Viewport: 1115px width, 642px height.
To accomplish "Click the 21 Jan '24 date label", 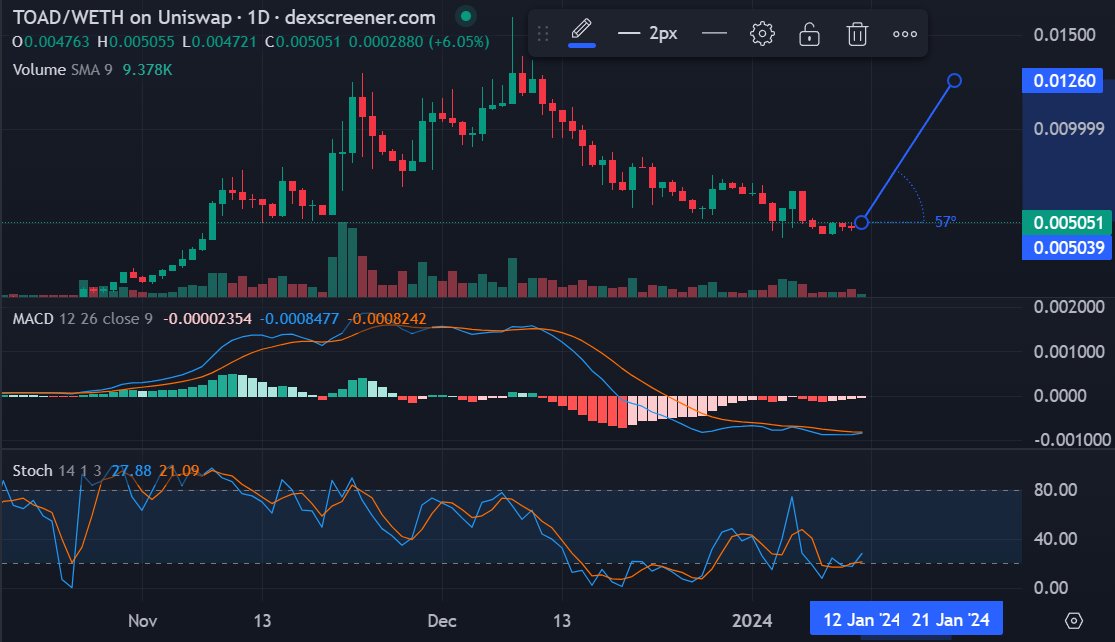I will [950, 620].
